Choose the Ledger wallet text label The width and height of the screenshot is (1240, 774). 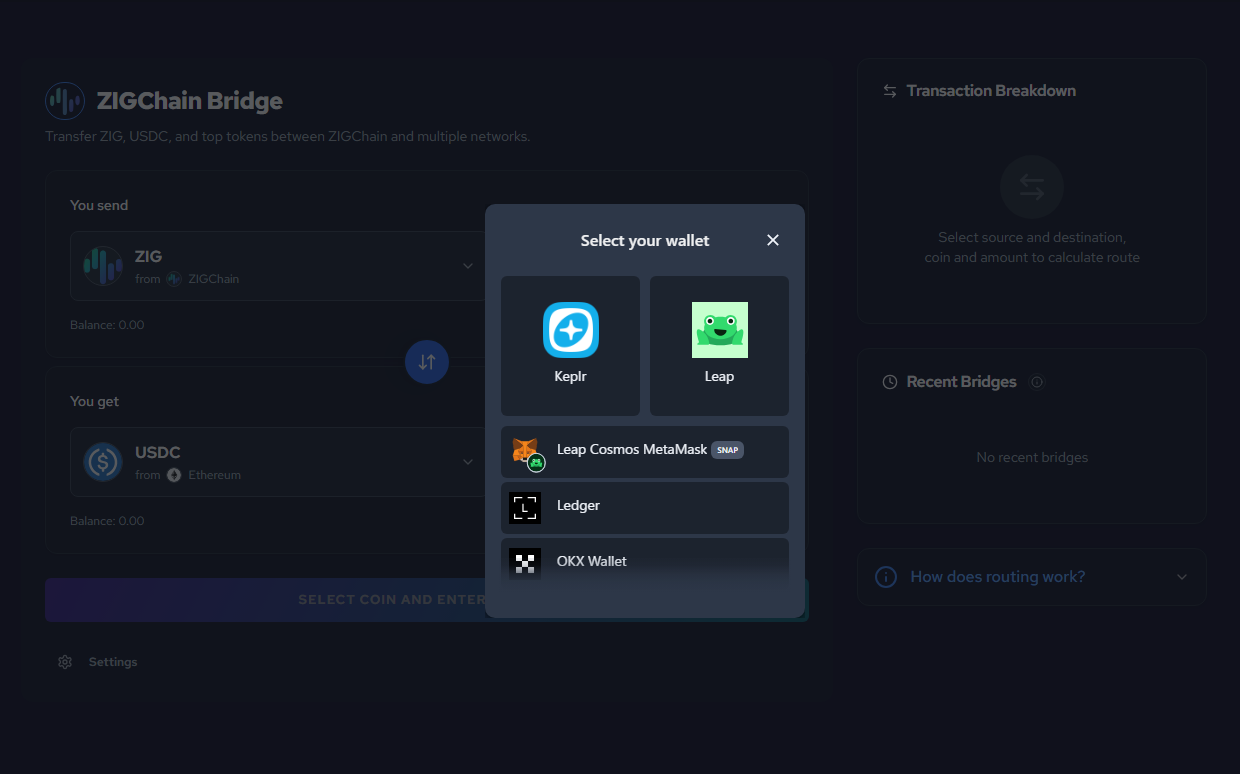(x=578, y=506)
